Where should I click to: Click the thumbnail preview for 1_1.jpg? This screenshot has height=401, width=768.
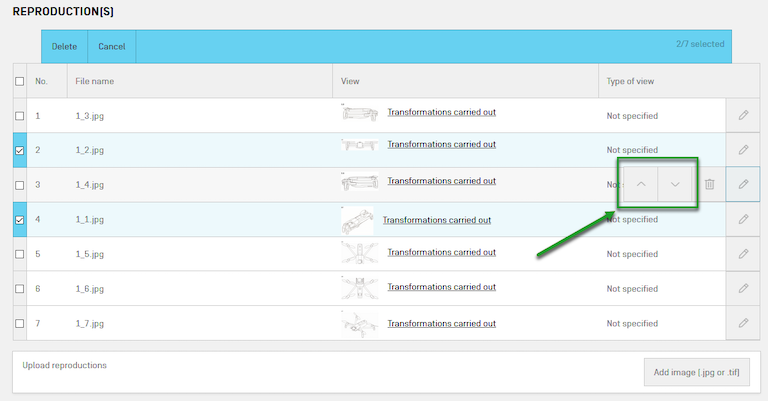point(357,220)
